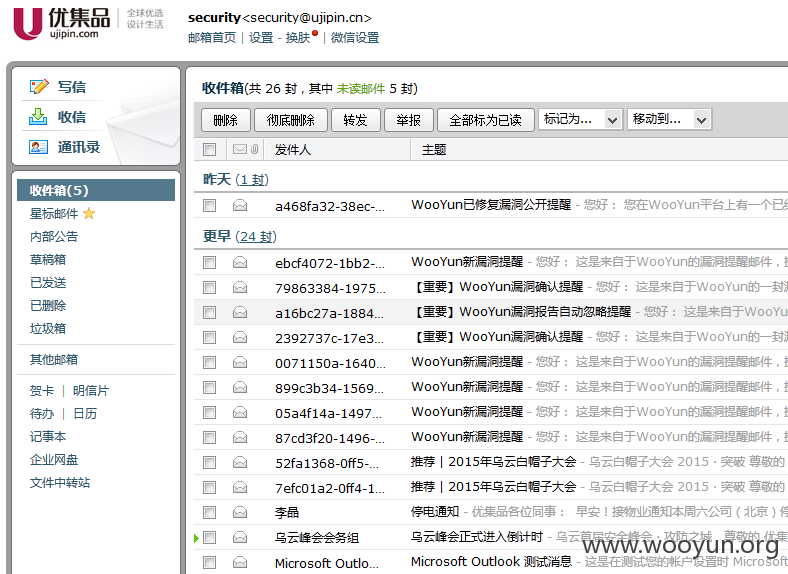Screen dimensions: 788x574
Task: Open the 设置 link in the header
Action: coord(261,38)
